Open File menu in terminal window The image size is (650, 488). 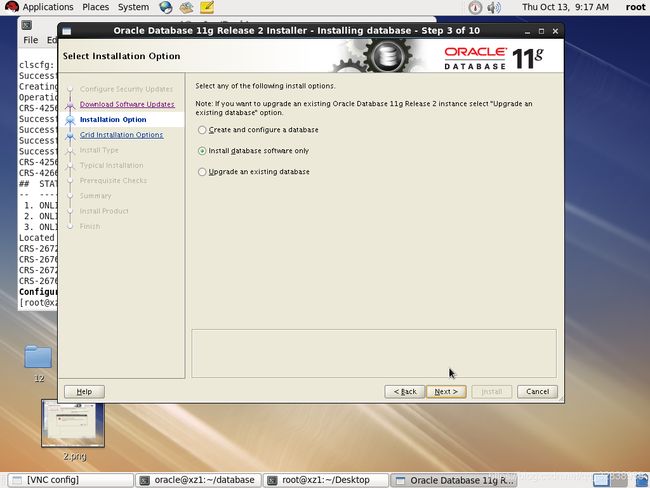[x=30, y=40]
